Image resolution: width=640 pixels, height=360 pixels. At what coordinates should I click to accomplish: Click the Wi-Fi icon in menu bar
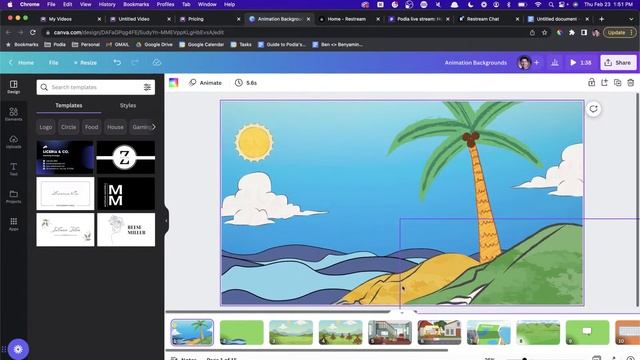(538, 4)
